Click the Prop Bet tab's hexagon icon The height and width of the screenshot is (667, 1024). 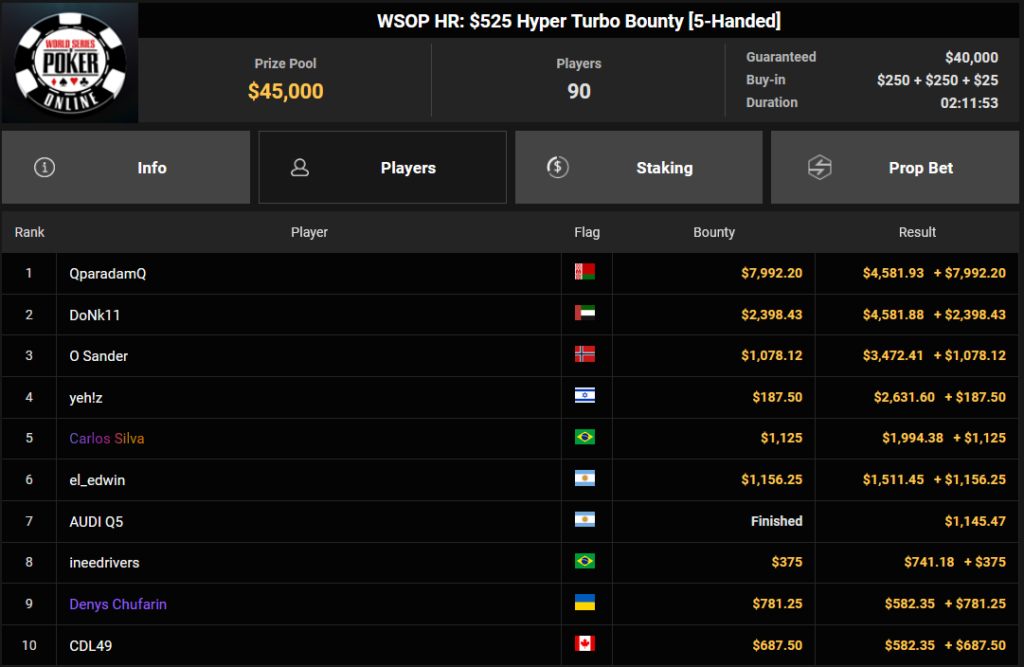[820, 167]
